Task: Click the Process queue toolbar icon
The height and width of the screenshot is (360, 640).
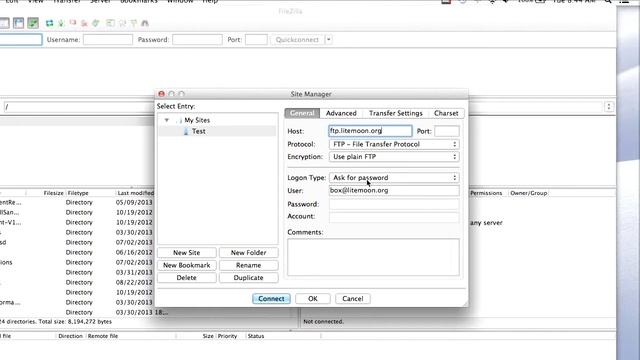Action: point(61,23)
